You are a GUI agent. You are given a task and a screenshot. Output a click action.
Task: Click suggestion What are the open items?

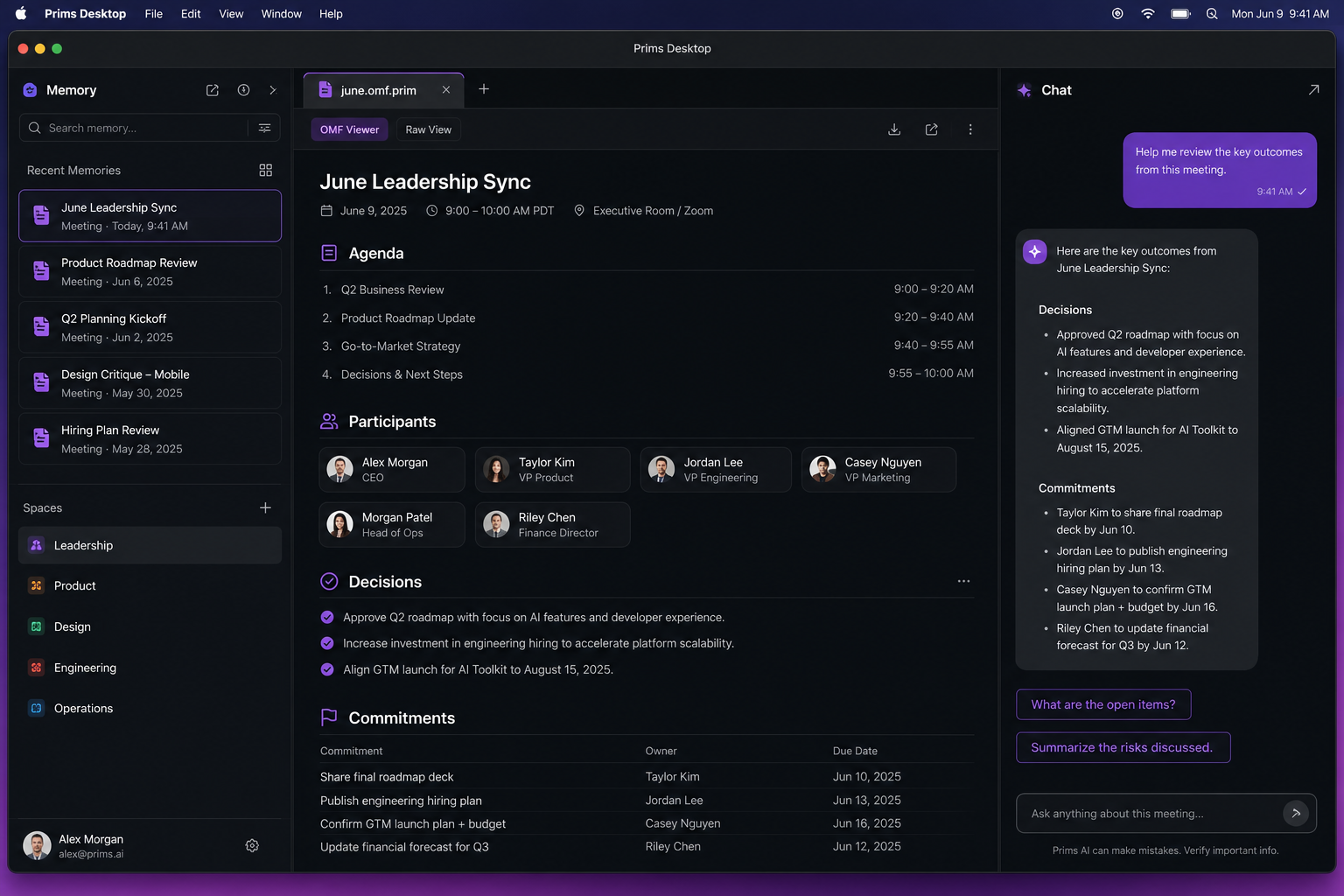1103,704
